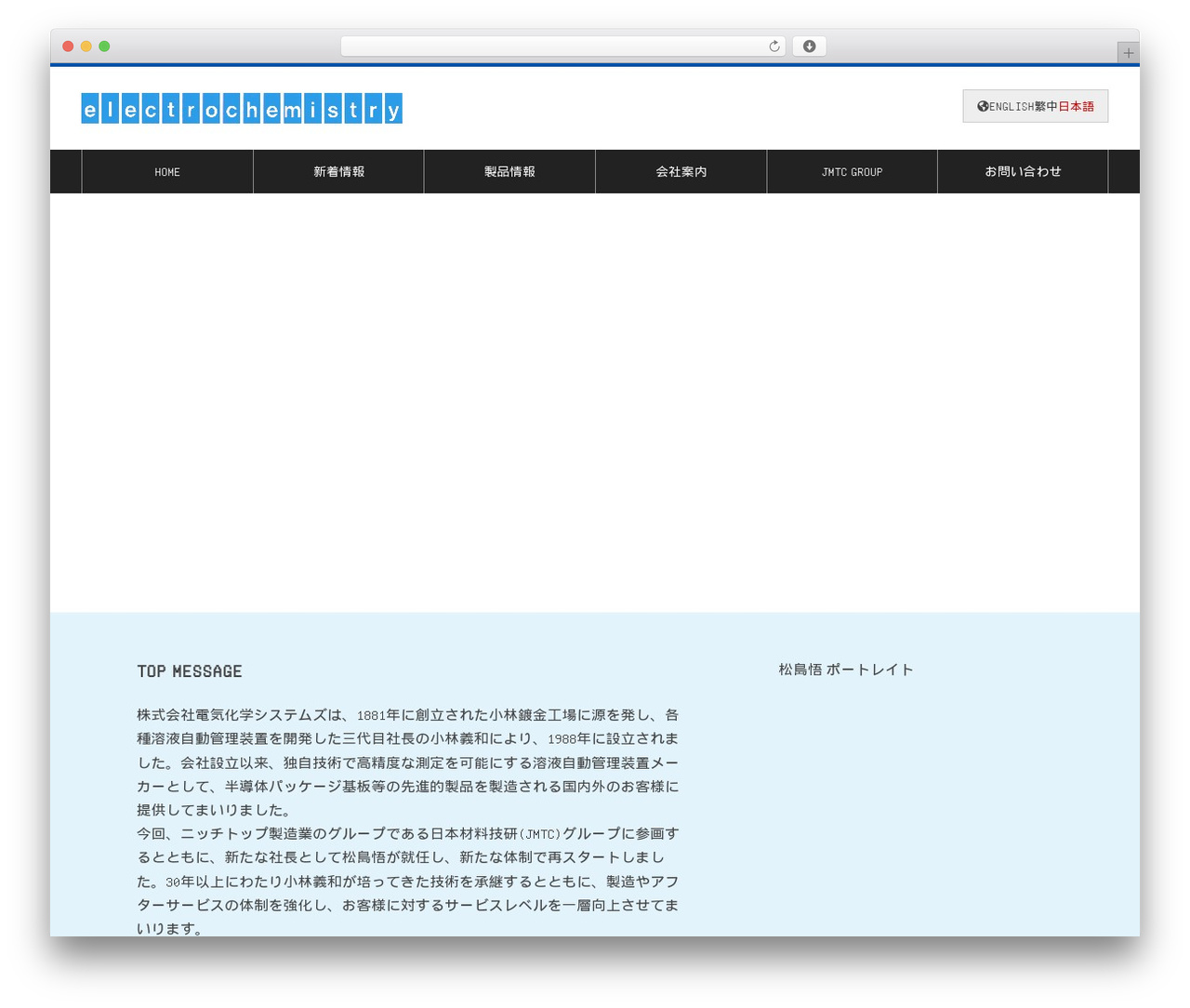This screenshot has width=1190, height=1008.
Task: Click the globe icon in language switcher
Action: coord(983,107)
